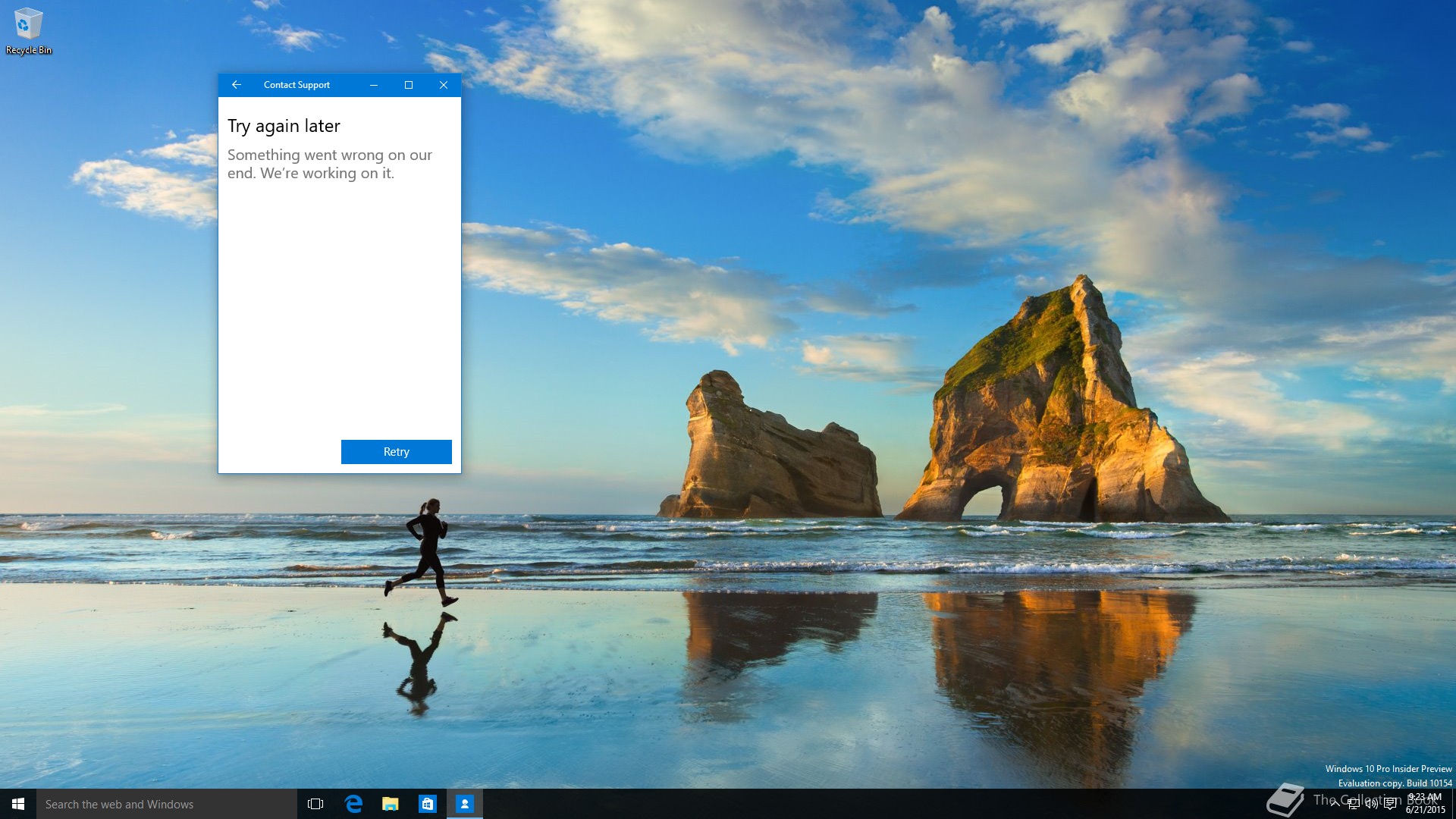Close the Contact Support window
The height and width of the screenshot is (819, 1456).
444,85
